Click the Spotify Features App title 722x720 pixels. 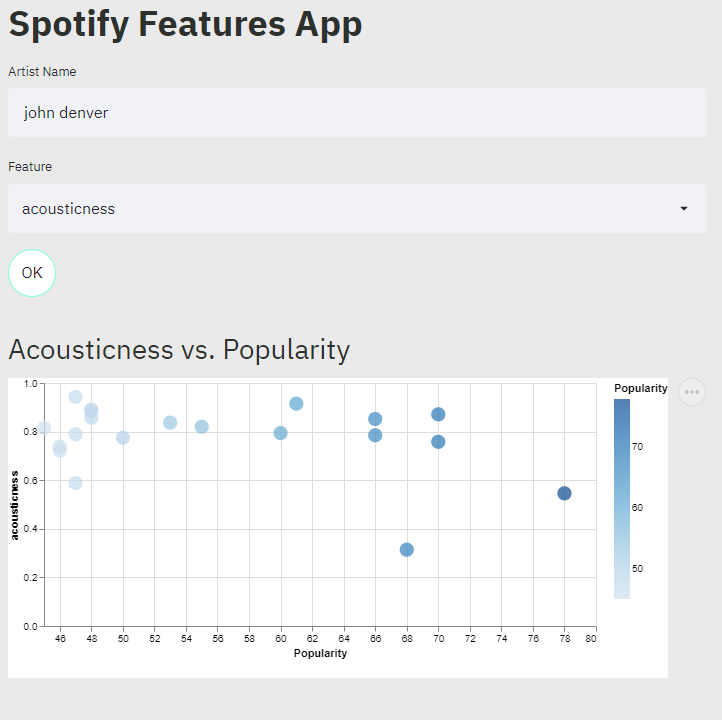[185, 25]
